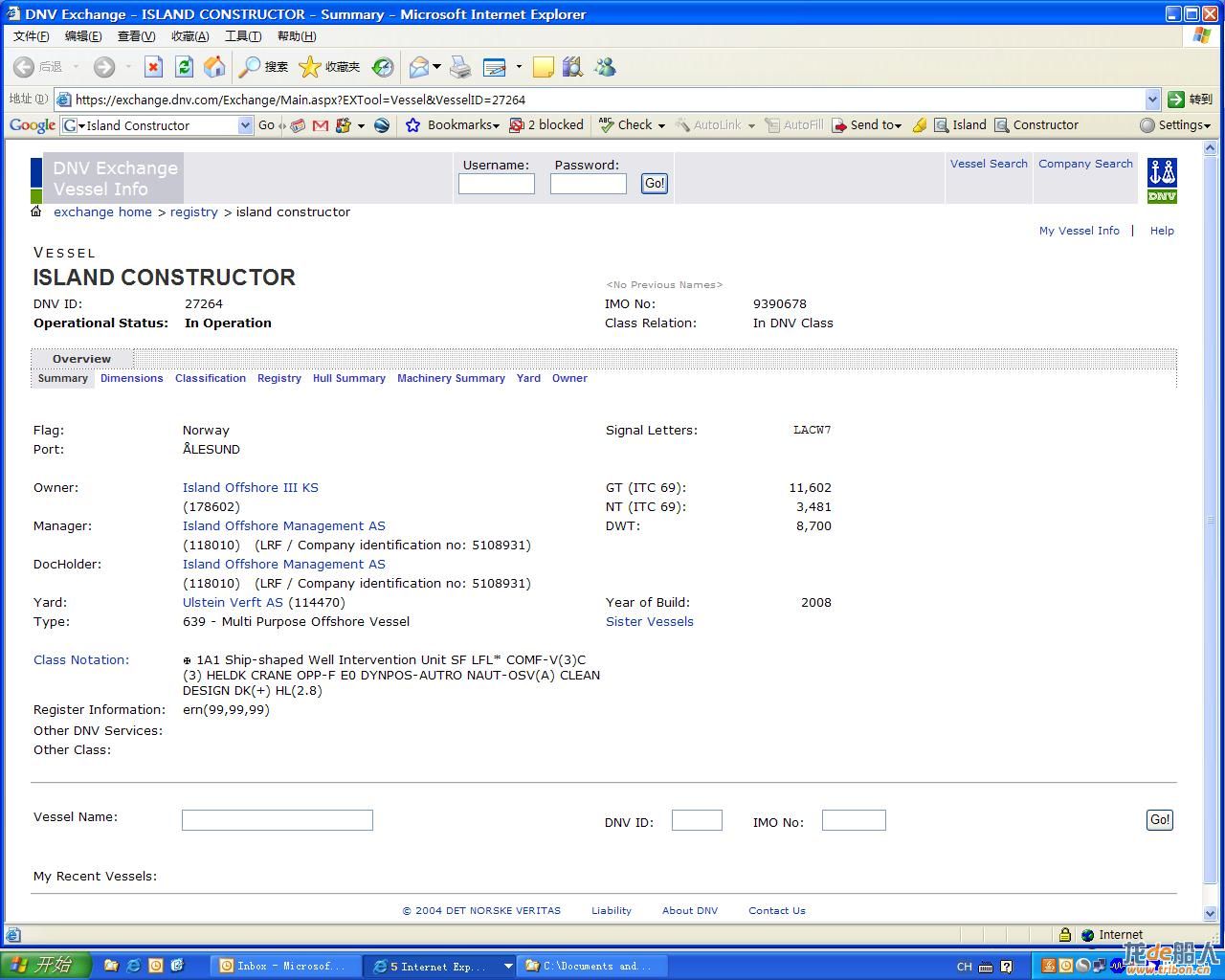Click the DNV logo icon
The width and height of the screenshot is (1225, 980).
[x=1162, y=181]
